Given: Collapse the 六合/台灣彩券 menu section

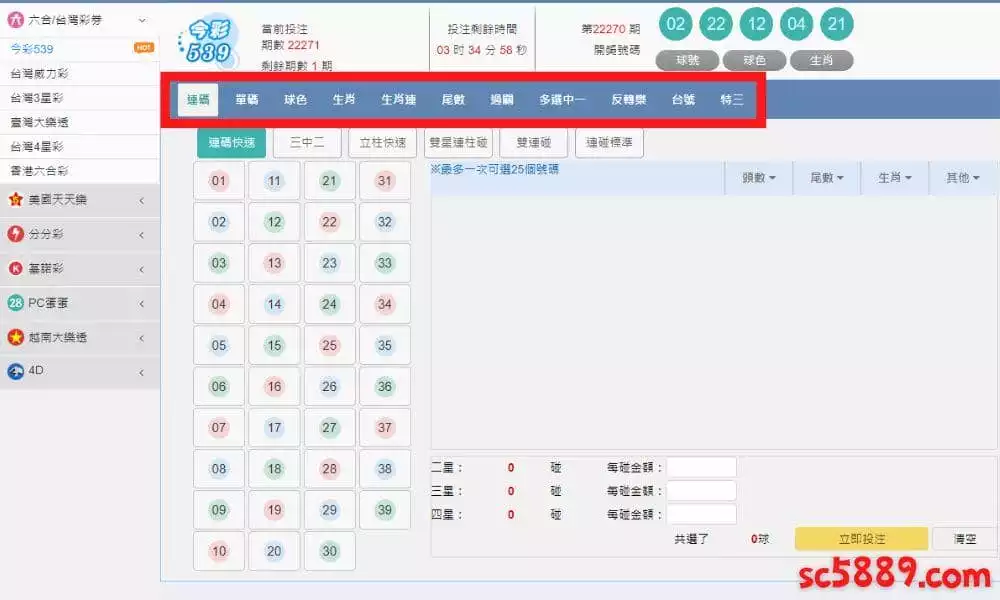Looking at the screenshot, I should (142, 20).
